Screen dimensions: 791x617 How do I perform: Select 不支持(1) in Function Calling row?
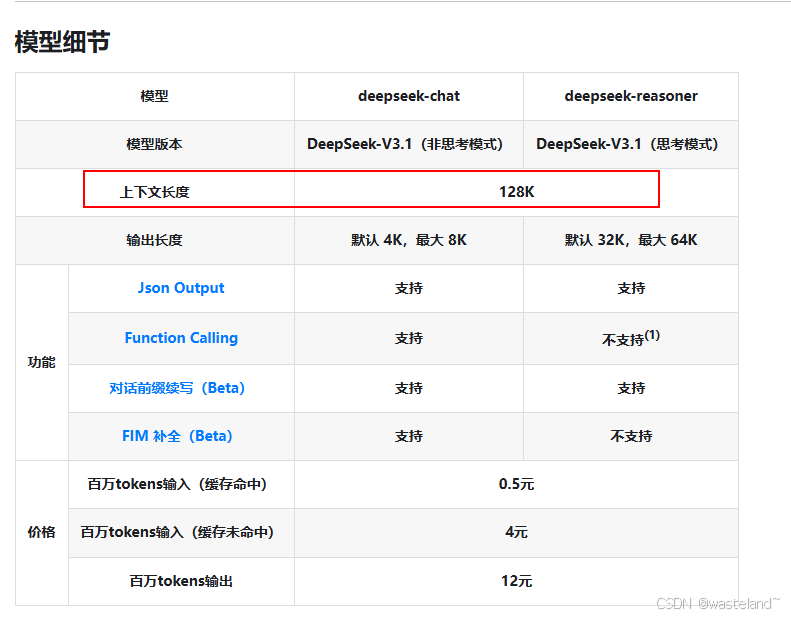pyautogui.click(x=631, y=338)
